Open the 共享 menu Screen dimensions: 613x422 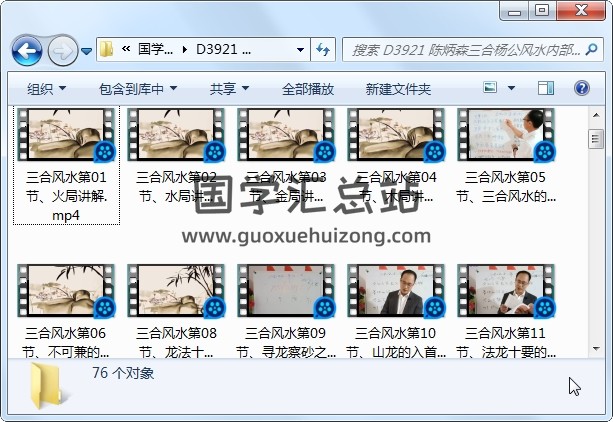click(229, 88)
